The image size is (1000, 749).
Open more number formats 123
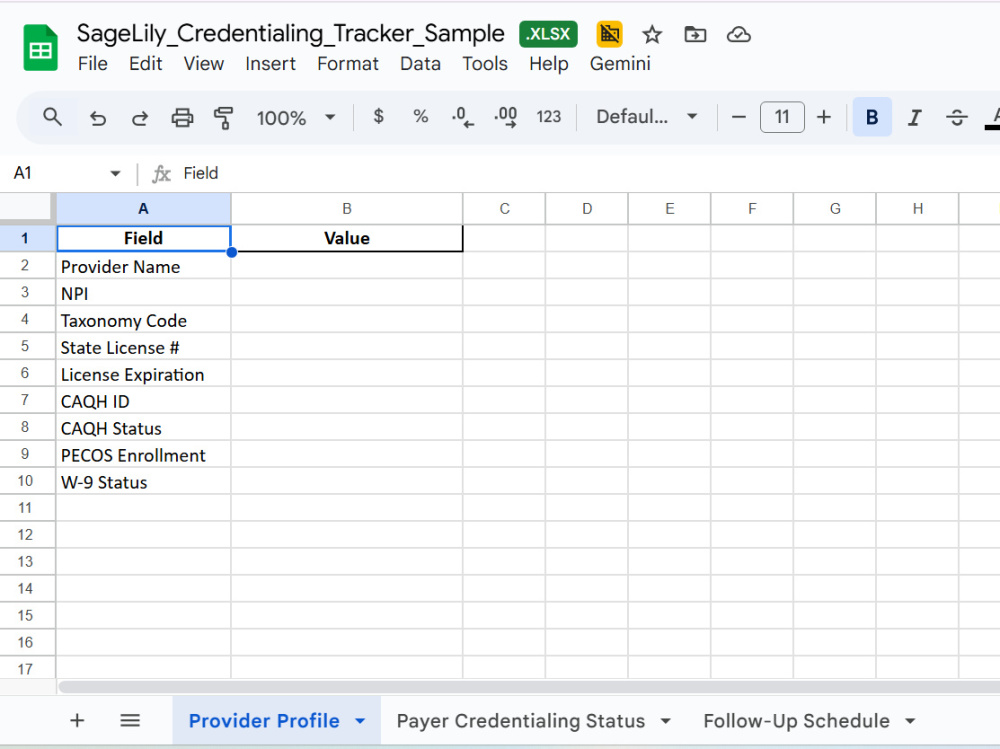click(548, 117)
